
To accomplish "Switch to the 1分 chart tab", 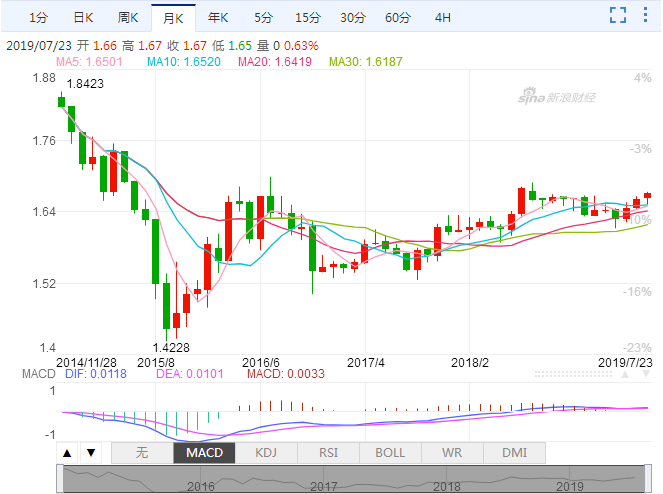I will [x=38, y=18].
